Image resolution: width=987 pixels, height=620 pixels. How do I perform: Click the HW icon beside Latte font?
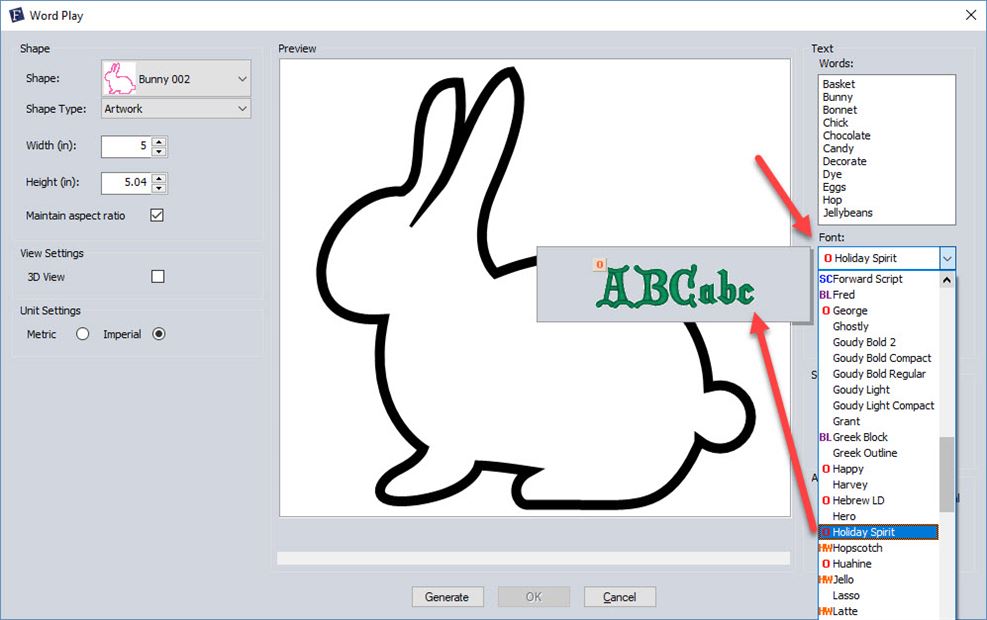(824, 611)
